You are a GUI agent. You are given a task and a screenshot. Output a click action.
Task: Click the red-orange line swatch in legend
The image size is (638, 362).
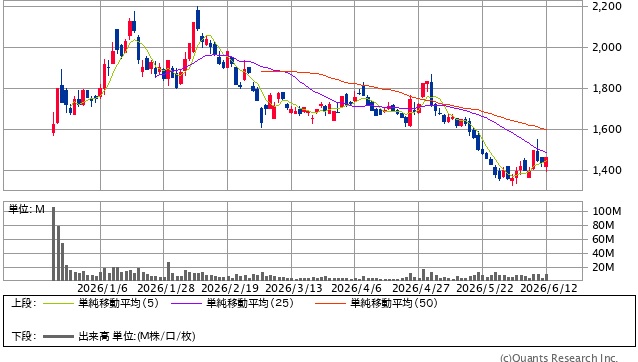pyautogui.click(x=330, y=303)
